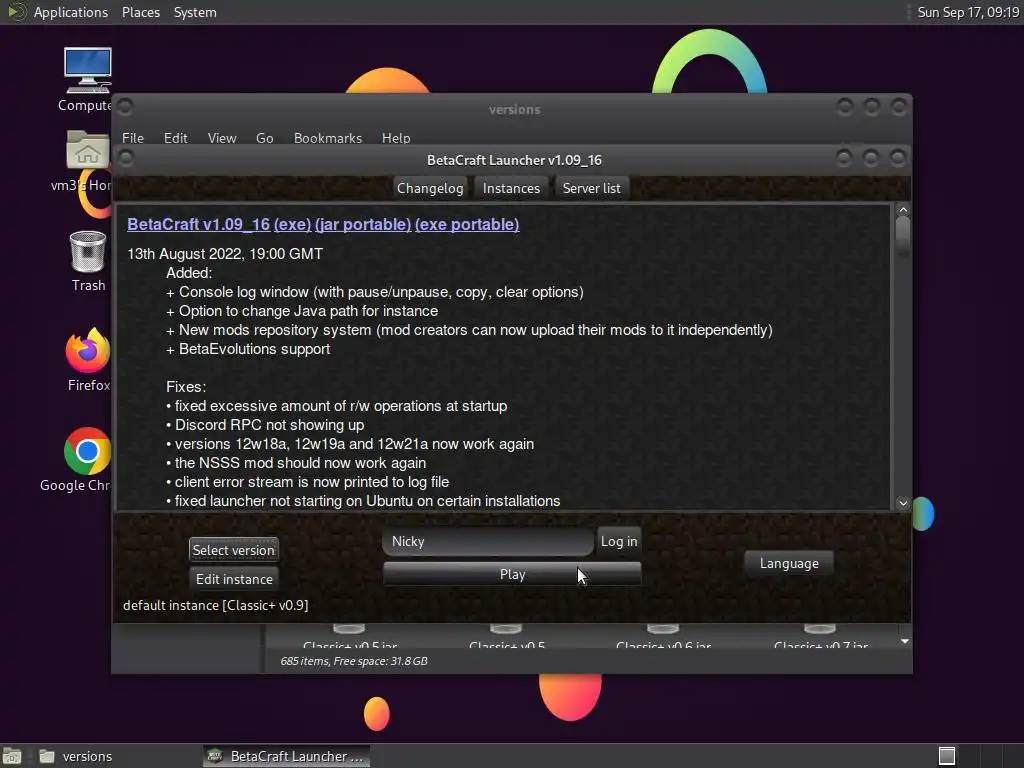Viewport: 1024px width, 768px height.
Task: Click the BetaEvolutions support line
Action: point(248,349)
